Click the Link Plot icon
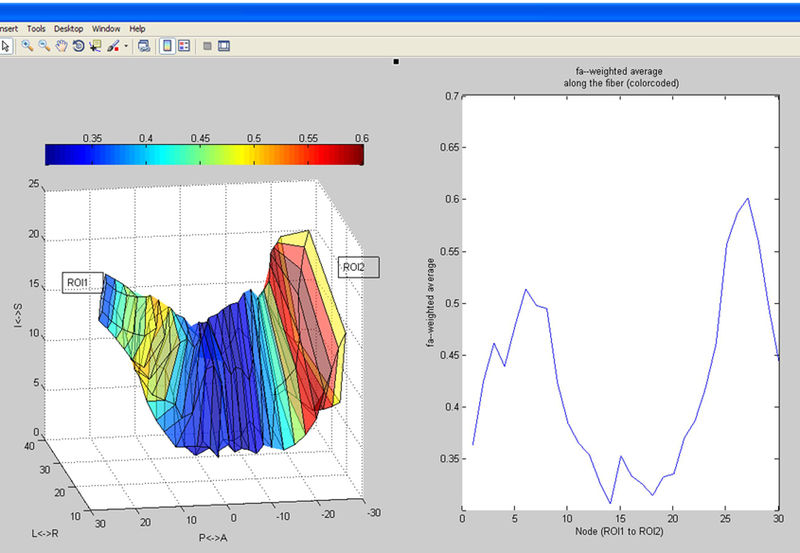The width and height of the screenshot is (800, 553). coord(144,46)
